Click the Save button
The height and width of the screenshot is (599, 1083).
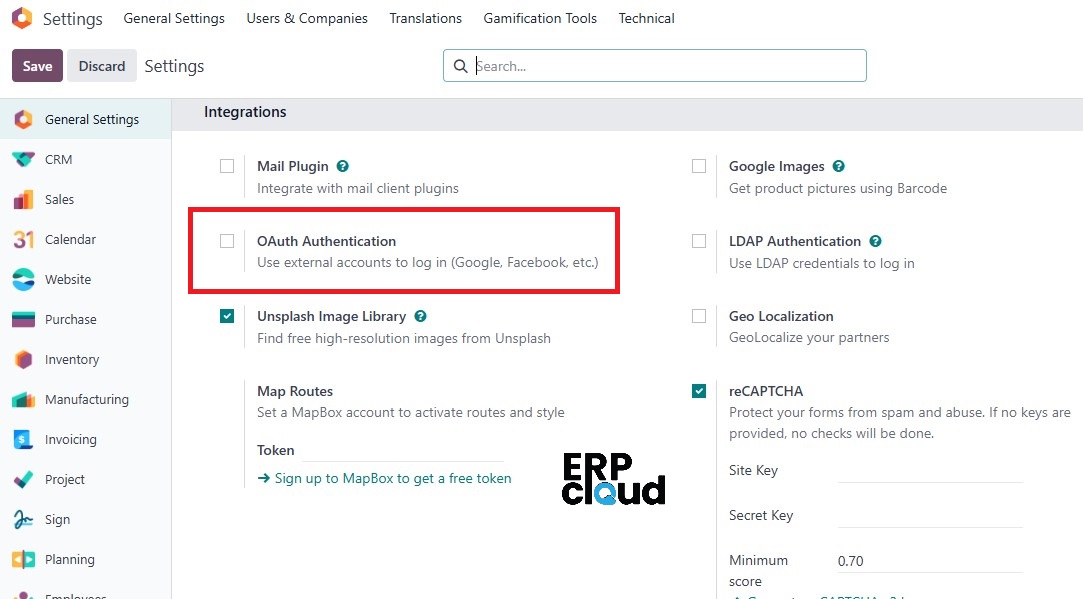(37, 66)
